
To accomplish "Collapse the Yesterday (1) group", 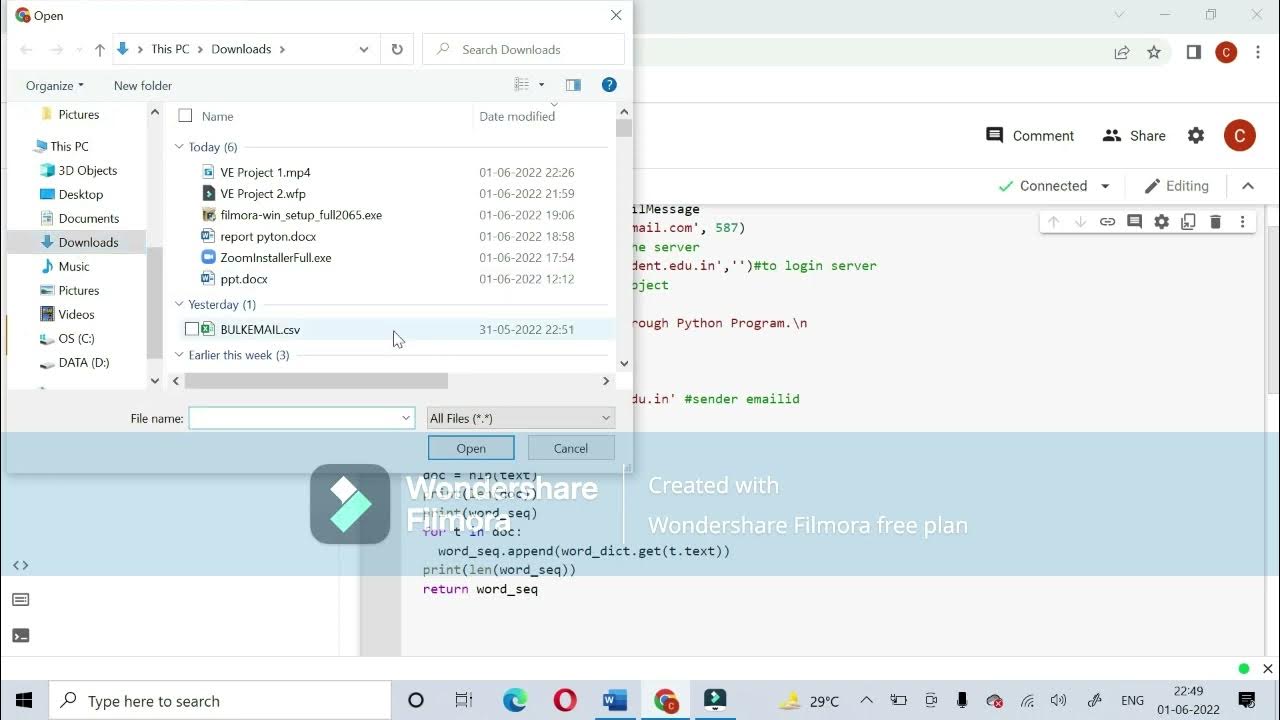I will coord(180,304).
